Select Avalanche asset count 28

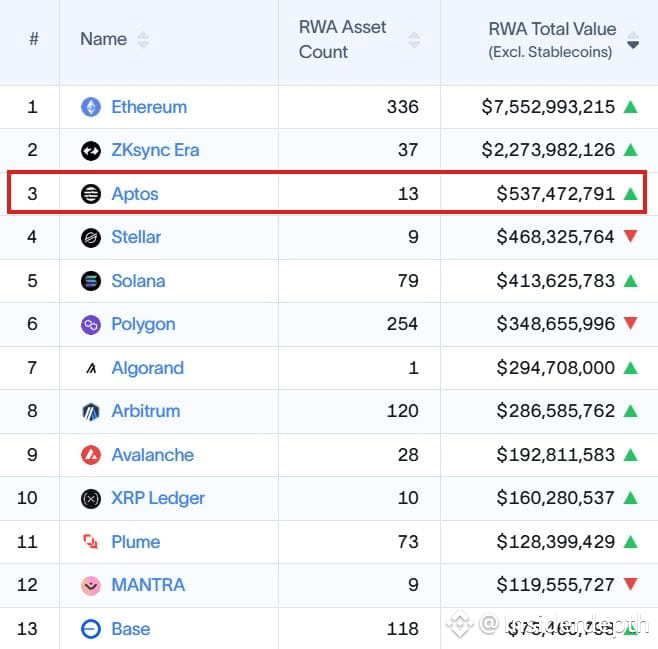(x=408, y=455)
